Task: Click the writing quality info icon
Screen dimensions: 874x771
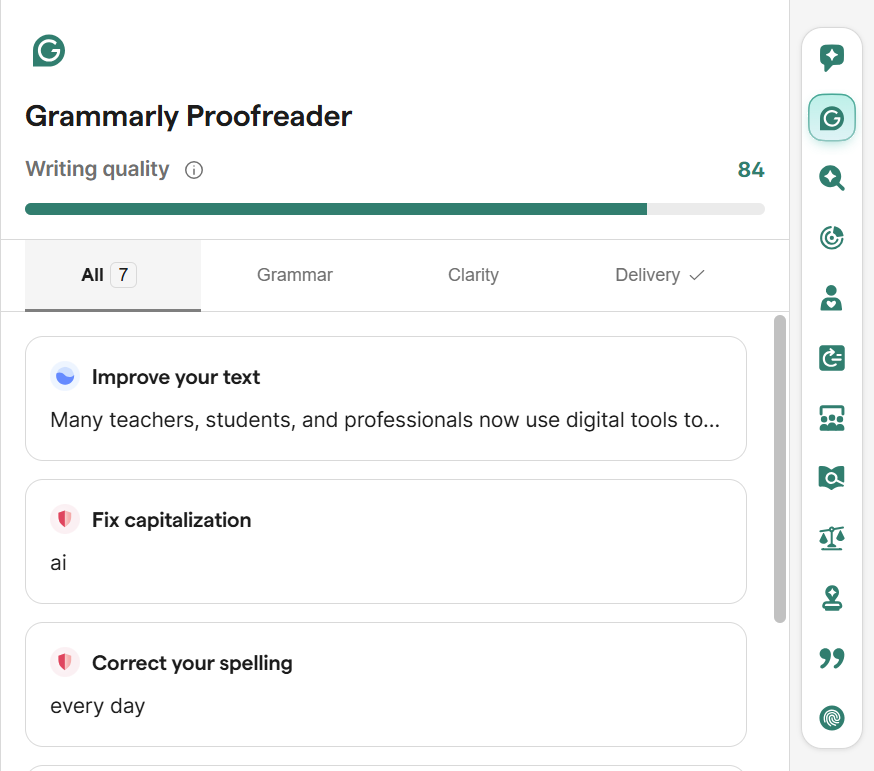Action: coord(194,170)
